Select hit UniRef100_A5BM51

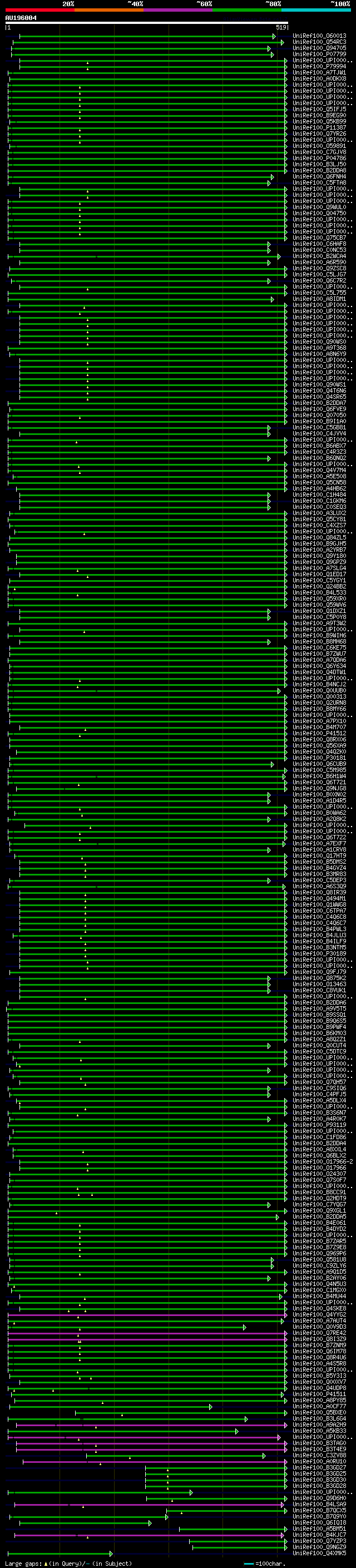pos(319,1529)
